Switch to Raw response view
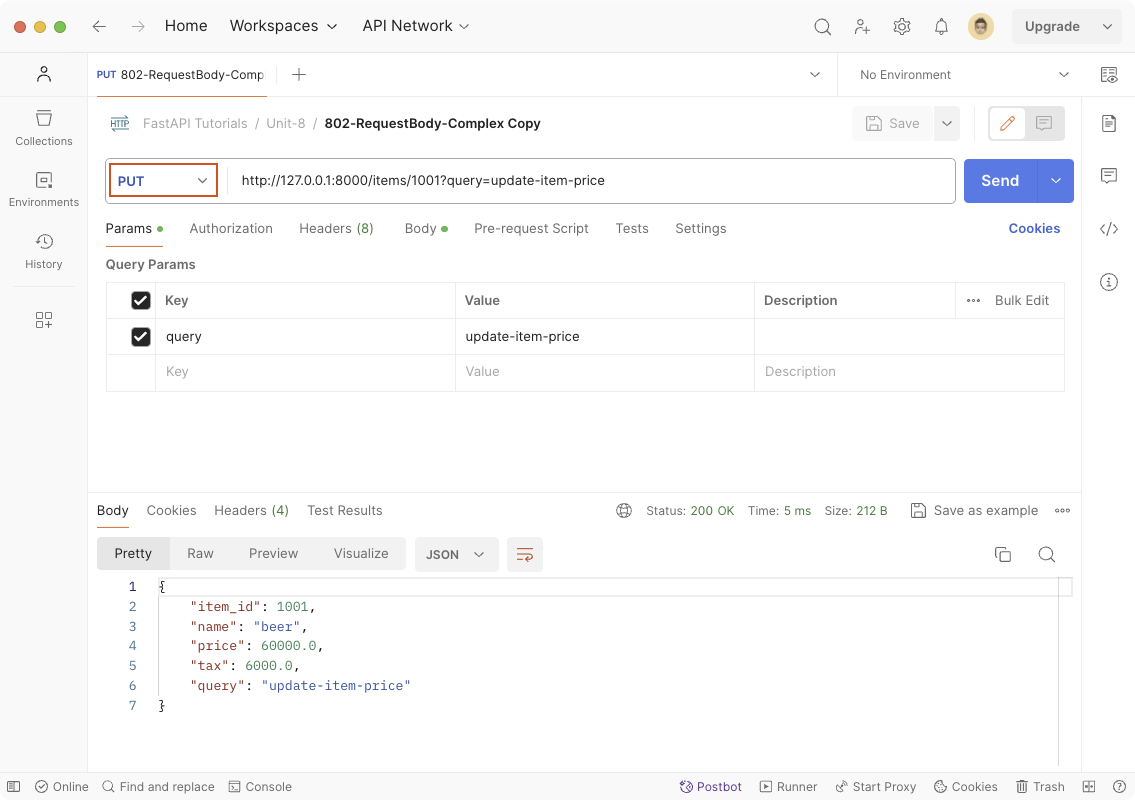Screen dimensions: 1135x800 pyautogui.click(x=200, y=553)
